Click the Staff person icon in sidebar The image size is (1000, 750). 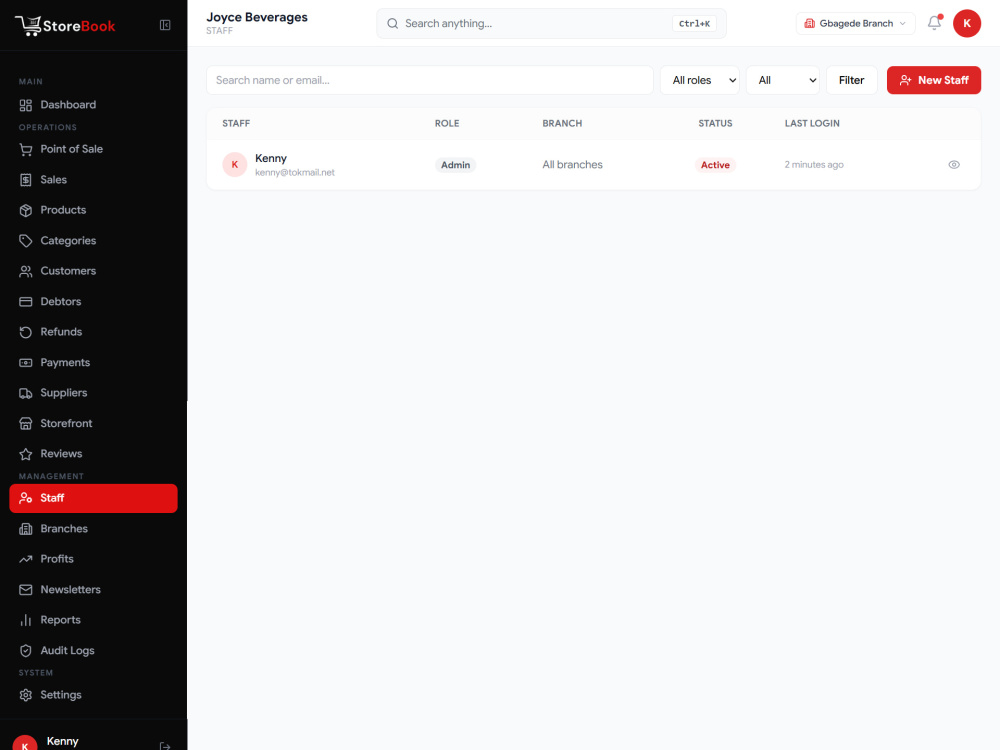(26, 498)
